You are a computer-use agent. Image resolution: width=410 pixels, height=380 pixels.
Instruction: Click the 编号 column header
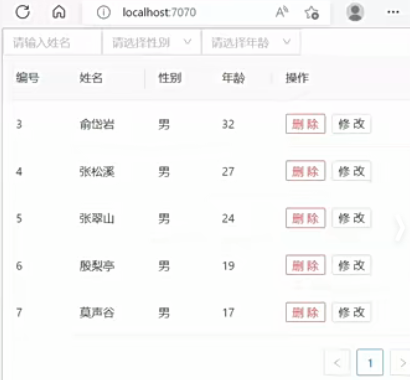tap(27, 78)
